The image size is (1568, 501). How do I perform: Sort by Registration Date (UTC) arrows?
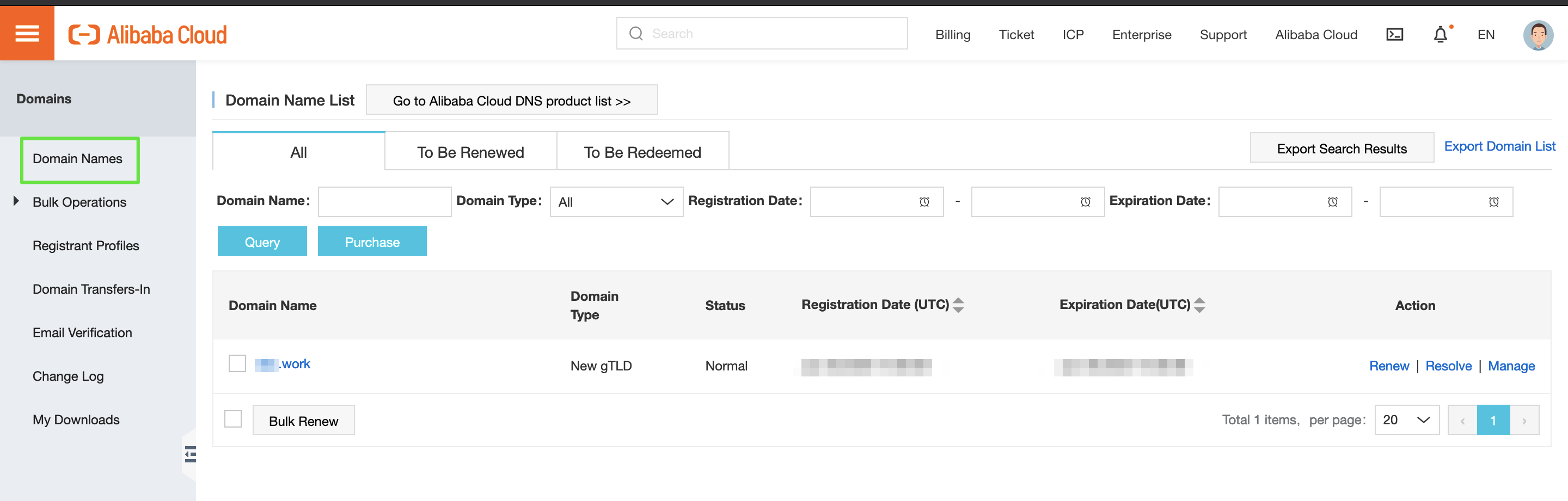pyautogui.click(x=958, y=305)
